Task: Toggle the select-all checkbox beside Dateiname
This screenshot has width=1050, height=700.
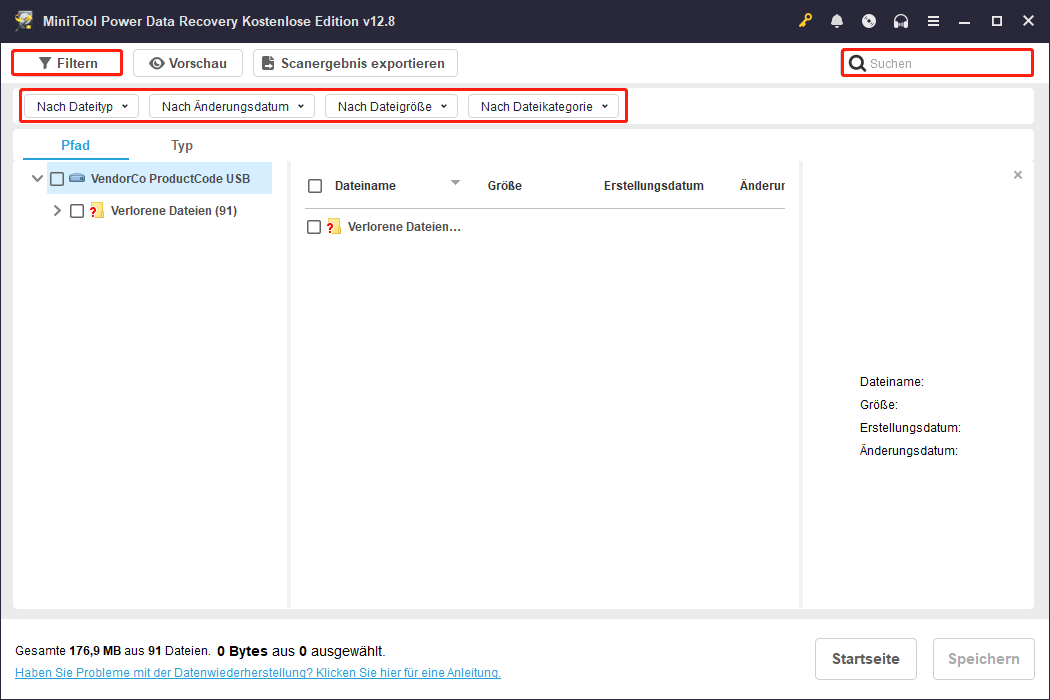Action: coord(315,186)
